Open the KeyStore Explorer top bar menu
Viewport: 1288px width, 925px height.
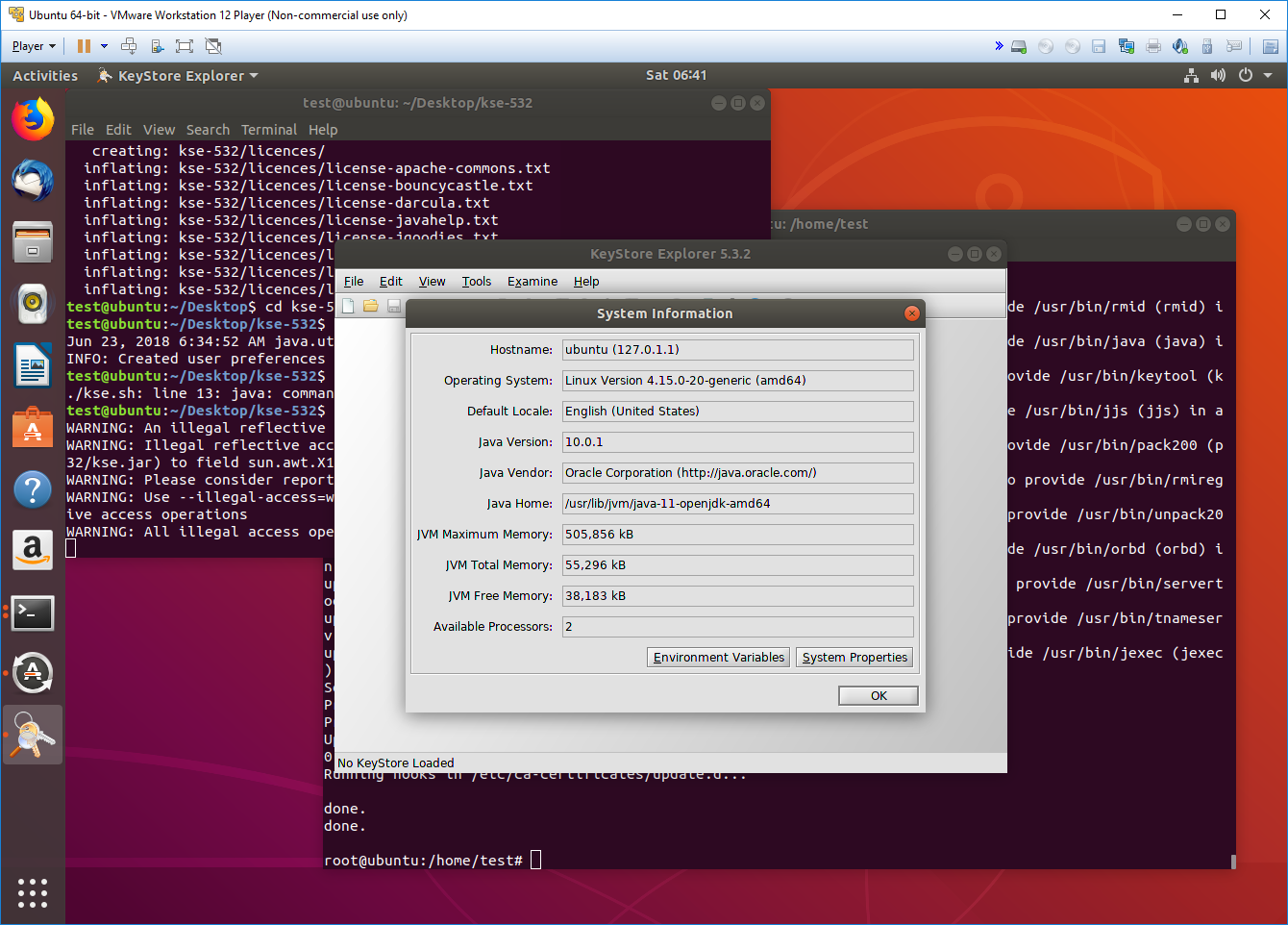pyautogui.click(x=177, y=75)
